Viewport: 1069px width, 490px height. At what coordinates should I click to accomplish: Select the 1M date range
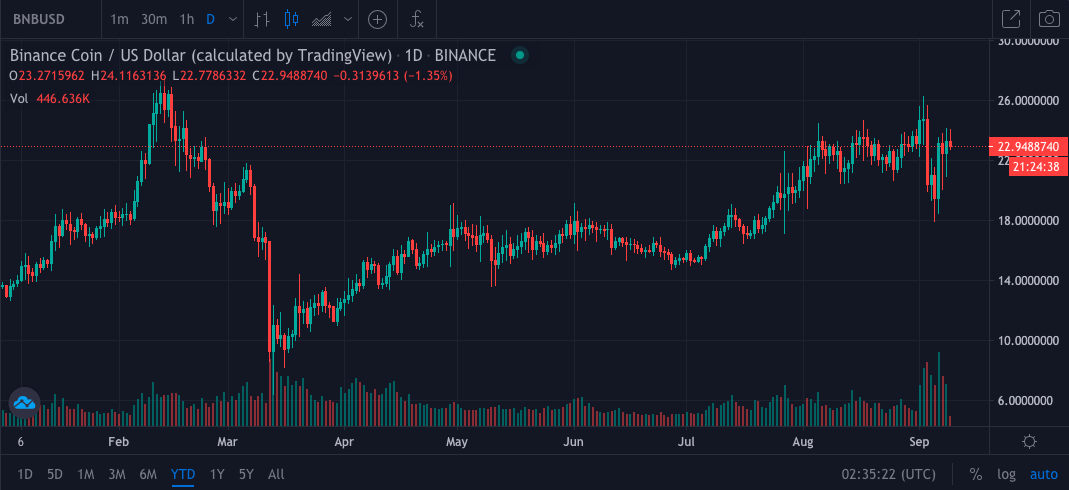click(85, 474)
